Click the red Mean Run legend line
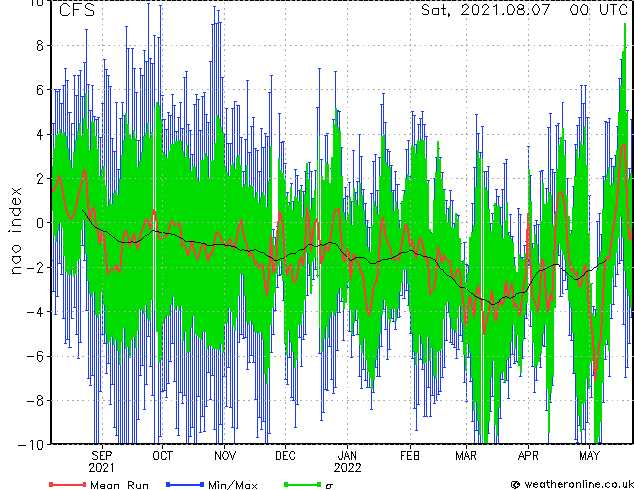 pos(68,484)
